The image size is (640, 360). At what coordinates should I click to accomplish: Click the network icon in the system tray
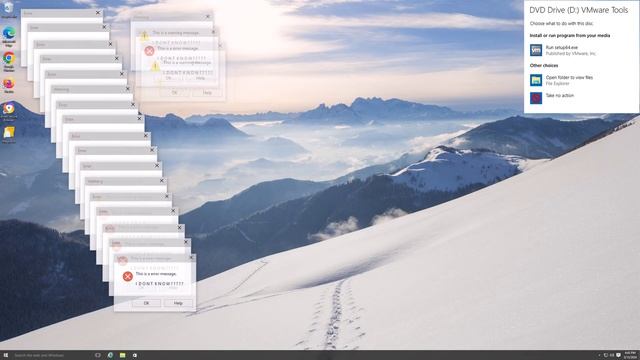[x=606, y=355]
